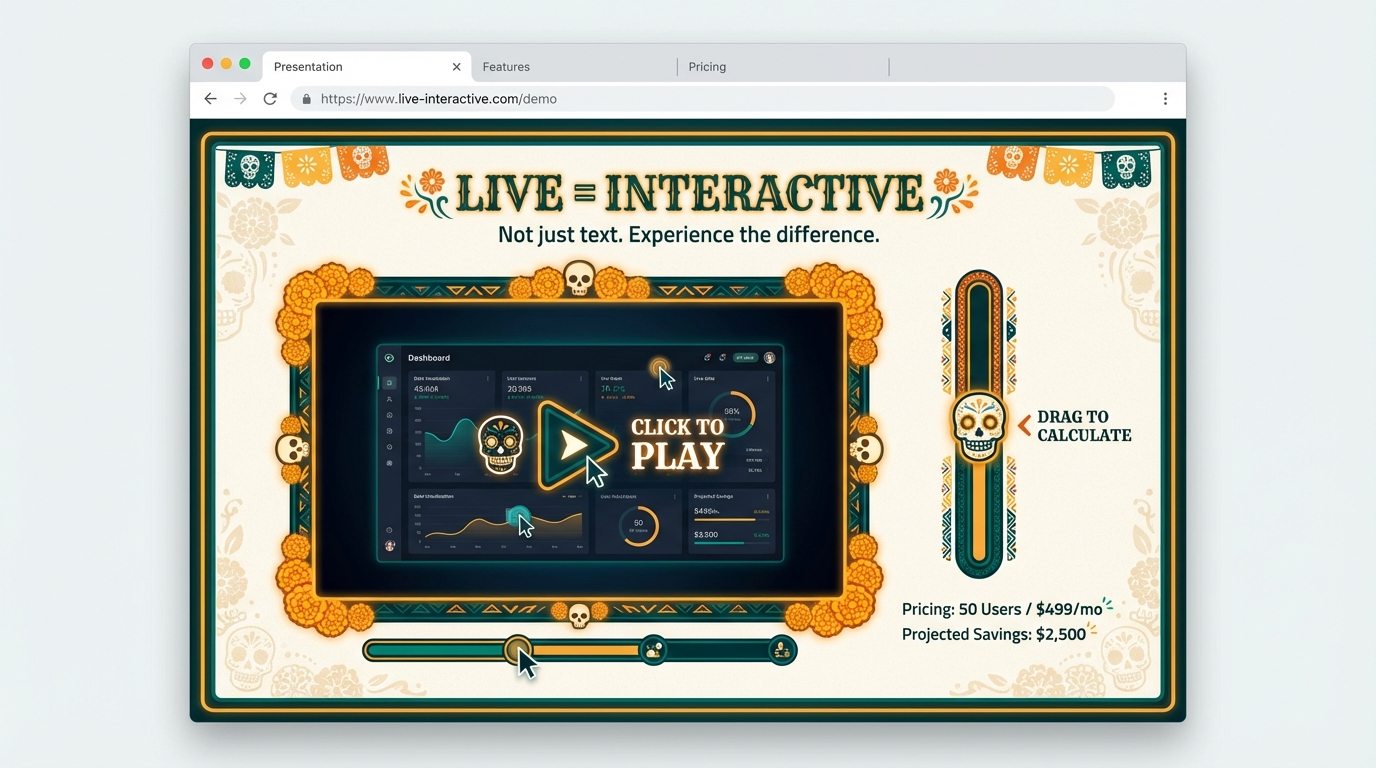Click the middle milestone icon on timeline
The height and width of the screenshot is (768, 1376).
pos(653,651)
